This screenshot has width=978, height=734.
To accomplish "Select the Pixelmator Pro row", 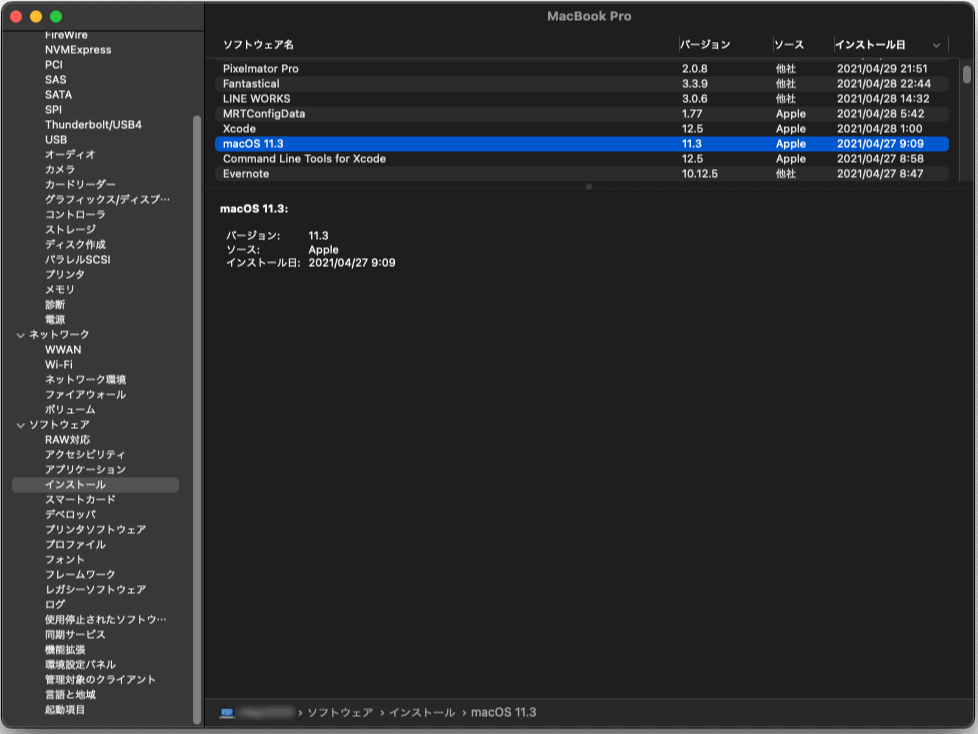I will (x=581, y=69).
